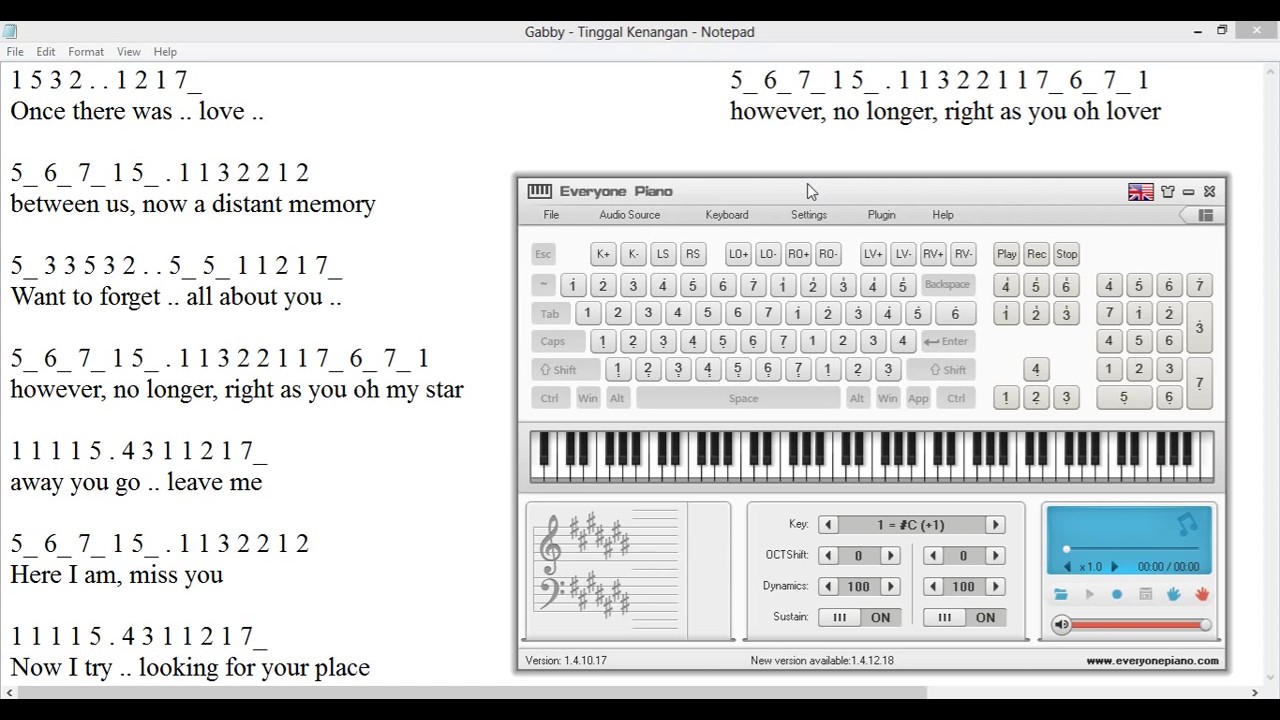The height and width of the screenshot is (720, 1280).
Task: Click the on-screen piano keyboard
Action: click(872, 456)
